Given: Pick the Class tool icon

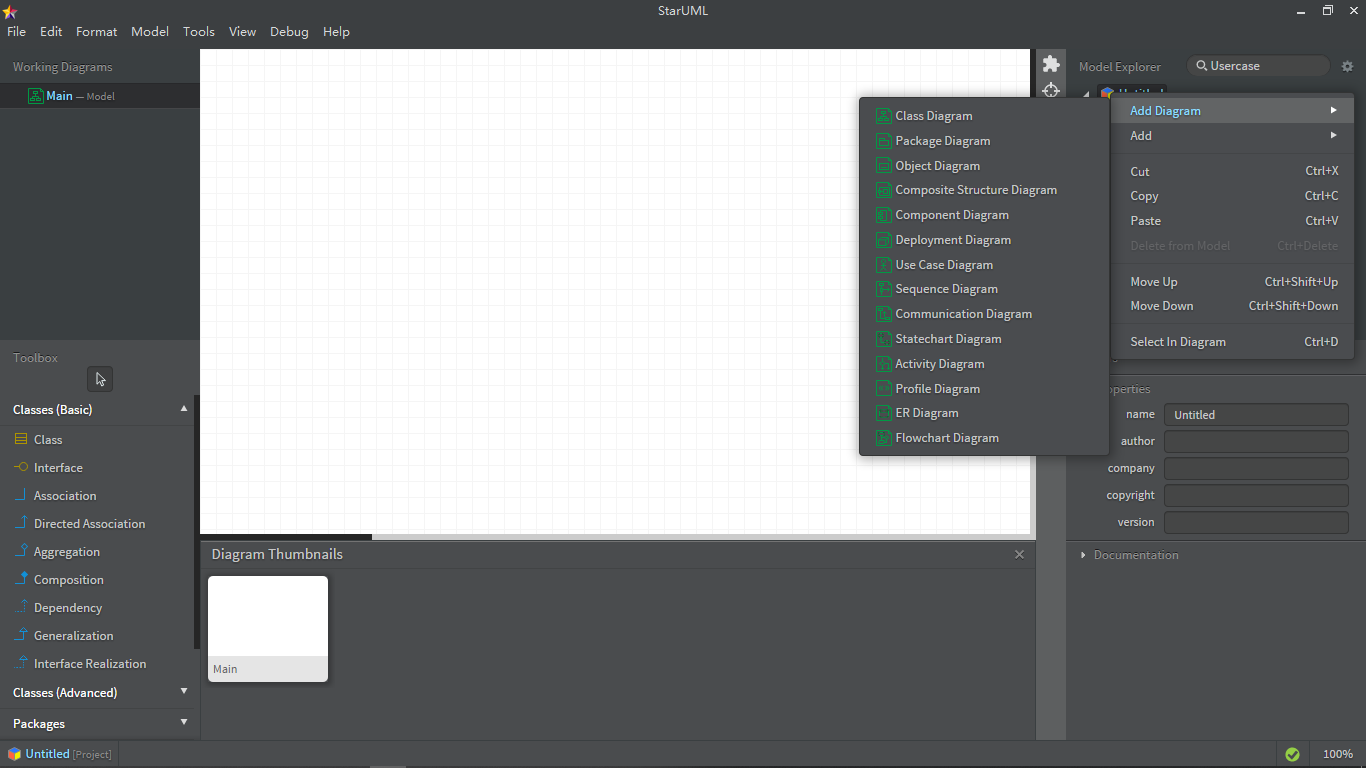Looking at the screenshot, I should 21,439.
